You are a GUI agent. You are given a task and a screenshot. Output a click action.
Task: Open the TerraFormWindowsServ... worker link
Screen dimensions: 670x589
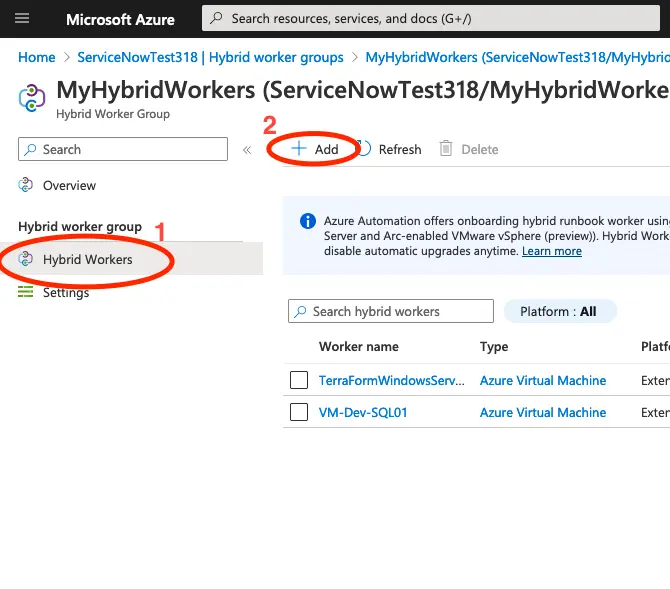(391, 380)
